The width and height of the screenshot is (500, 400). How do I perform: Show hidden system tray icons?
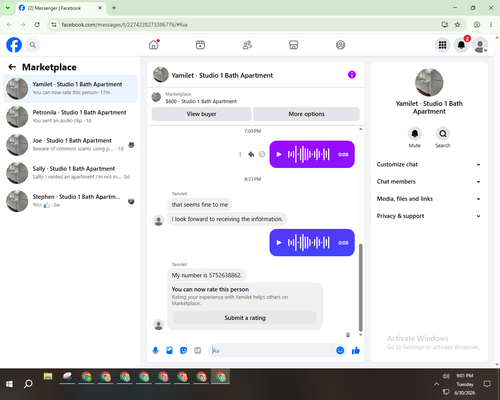point(436,384)
